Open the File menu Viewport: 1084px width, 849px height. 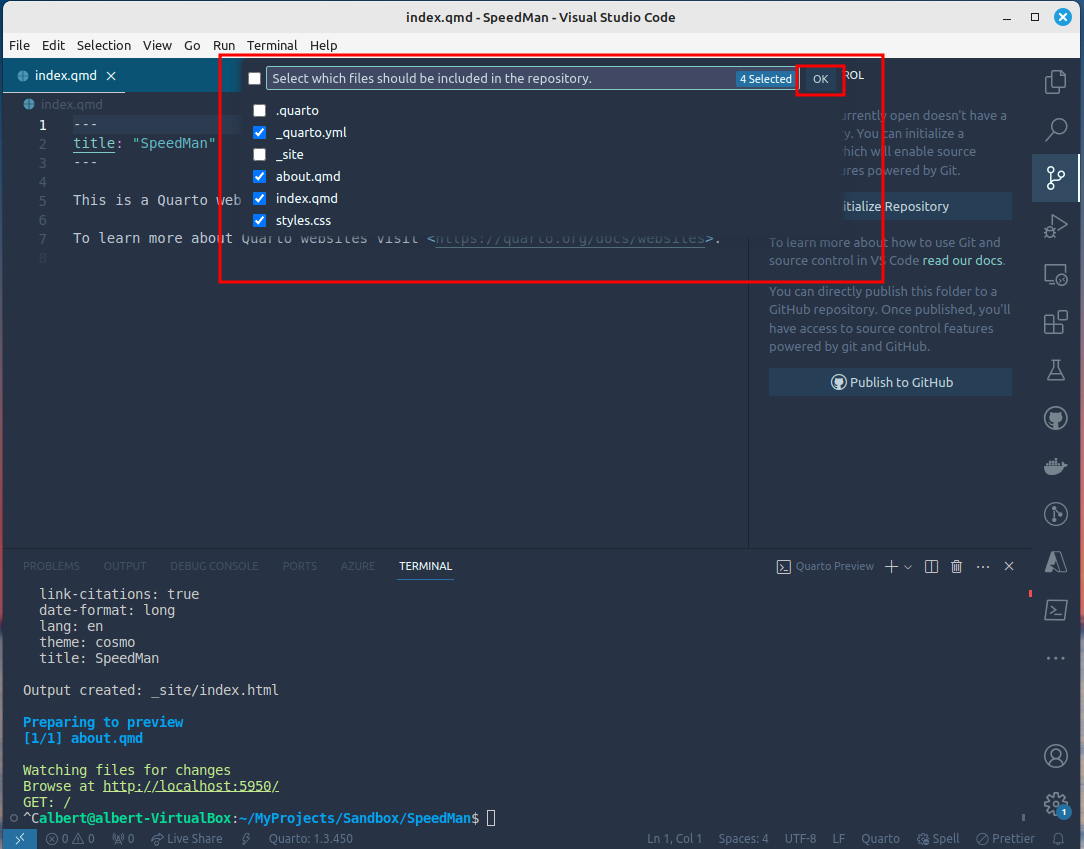[19, 46]
